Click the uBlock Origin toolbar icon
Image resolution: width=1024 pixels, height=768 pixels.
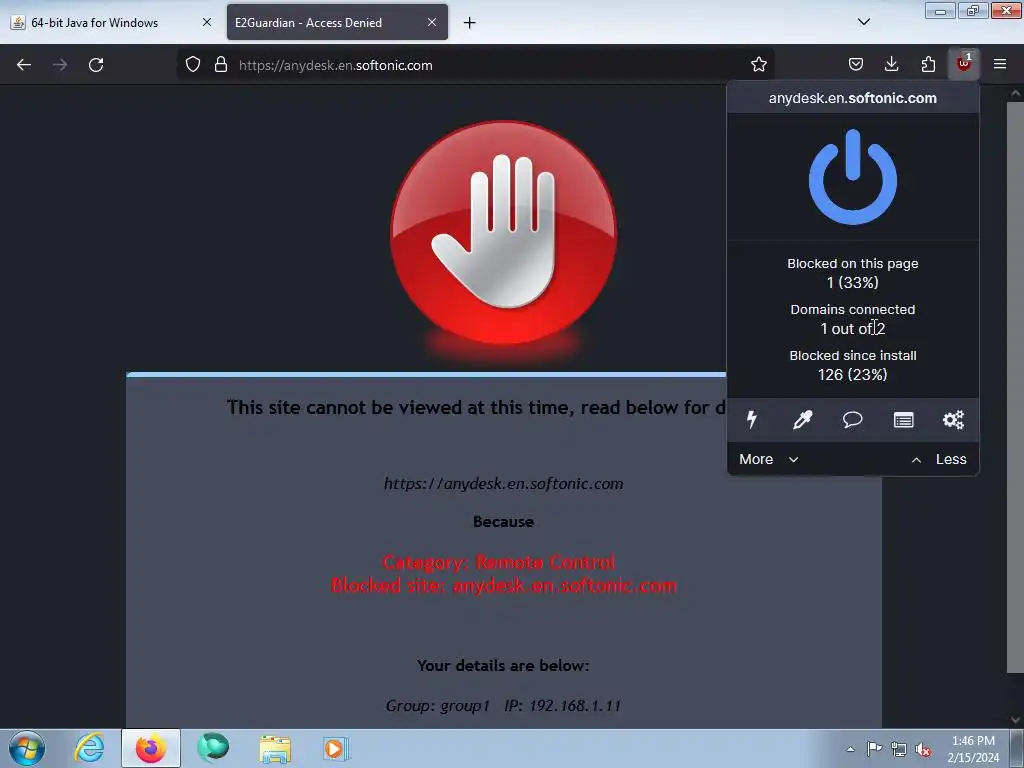pos(963,64)
